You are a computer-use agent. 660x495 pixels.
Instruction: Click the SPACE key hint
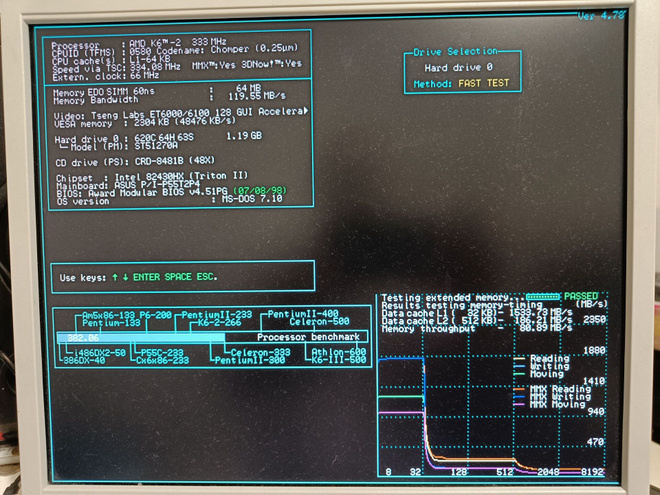178,277
